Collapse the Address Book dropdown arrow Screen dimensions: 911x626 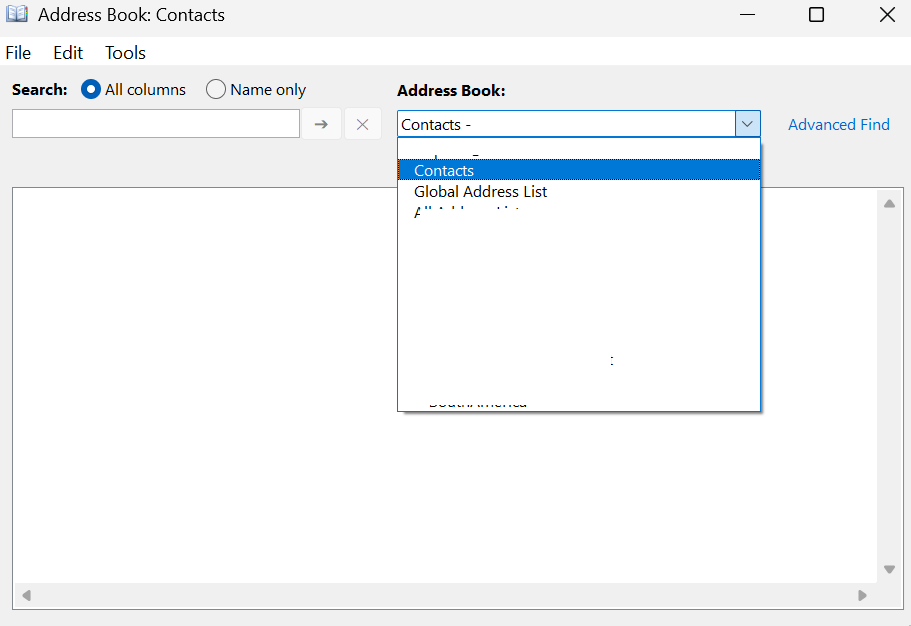[x=747, y=124]
